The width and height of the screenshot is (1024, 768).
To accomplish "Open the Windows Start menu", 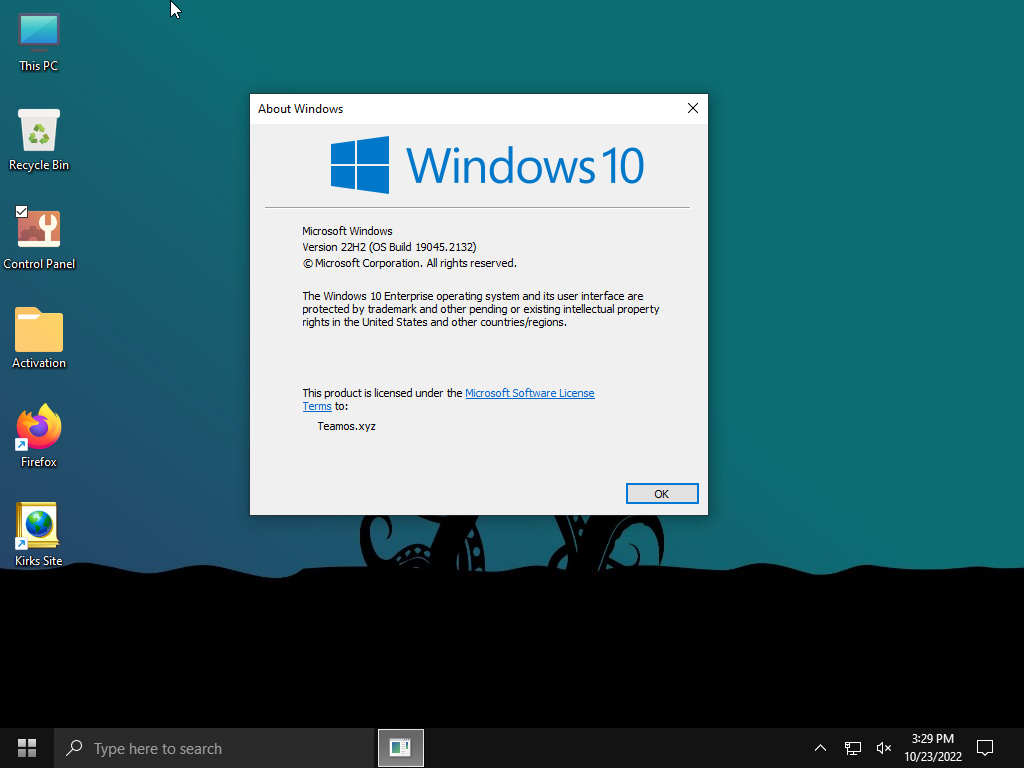I will coord(27,747).
